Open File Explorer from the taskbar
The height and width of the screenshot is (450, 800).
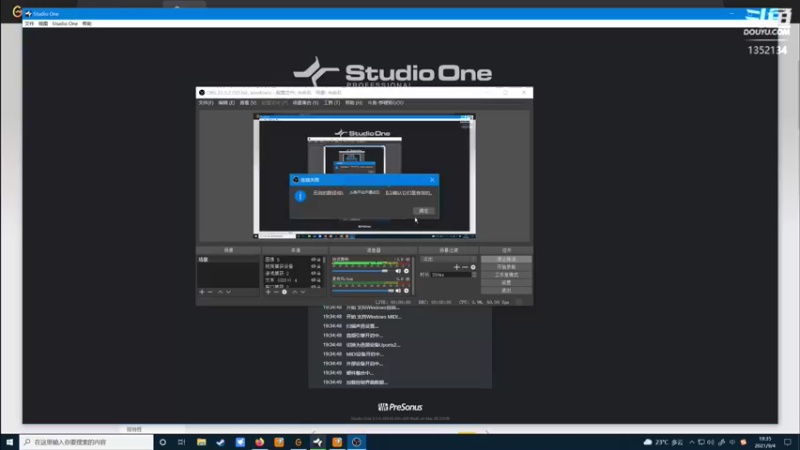[x=202, y=442]
